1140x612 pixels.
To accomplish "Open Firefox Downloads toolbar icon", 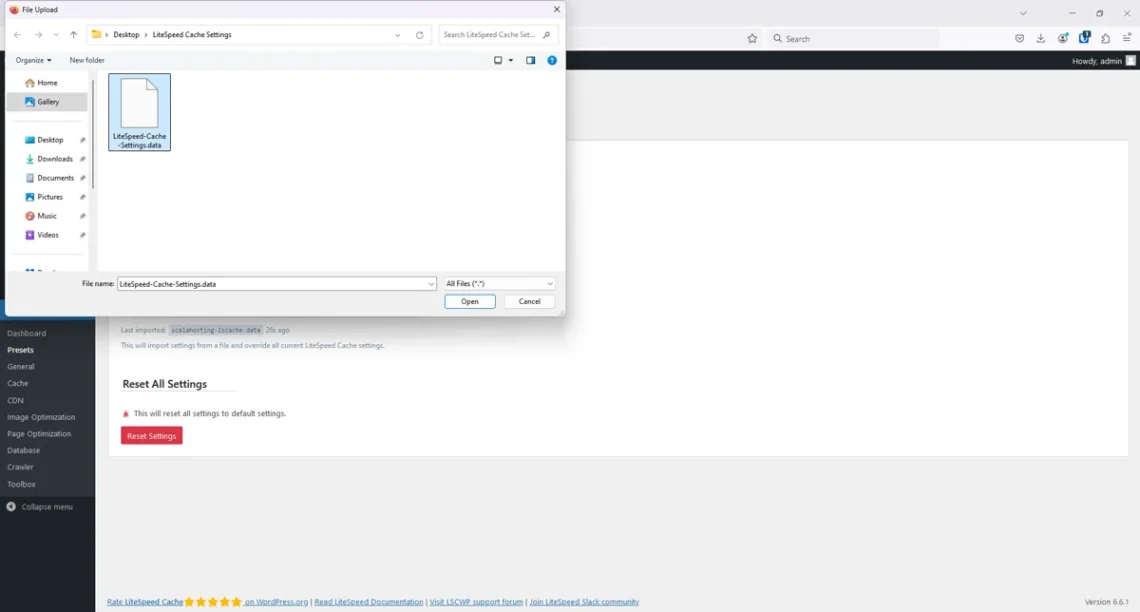I will pyautogui.click(x=1041, y=39).
